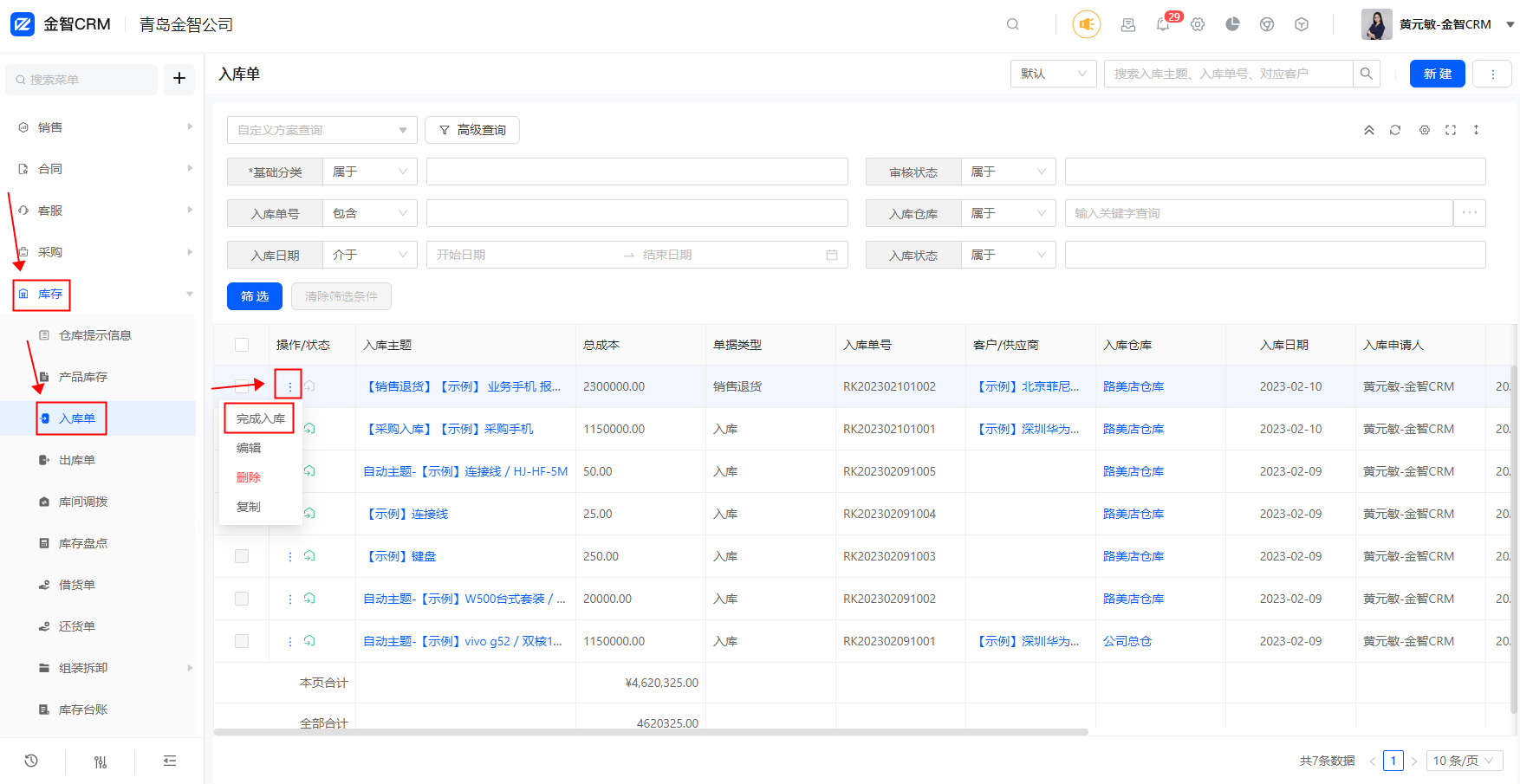Open 库间调拨 in the sidebar

[83, 502]
